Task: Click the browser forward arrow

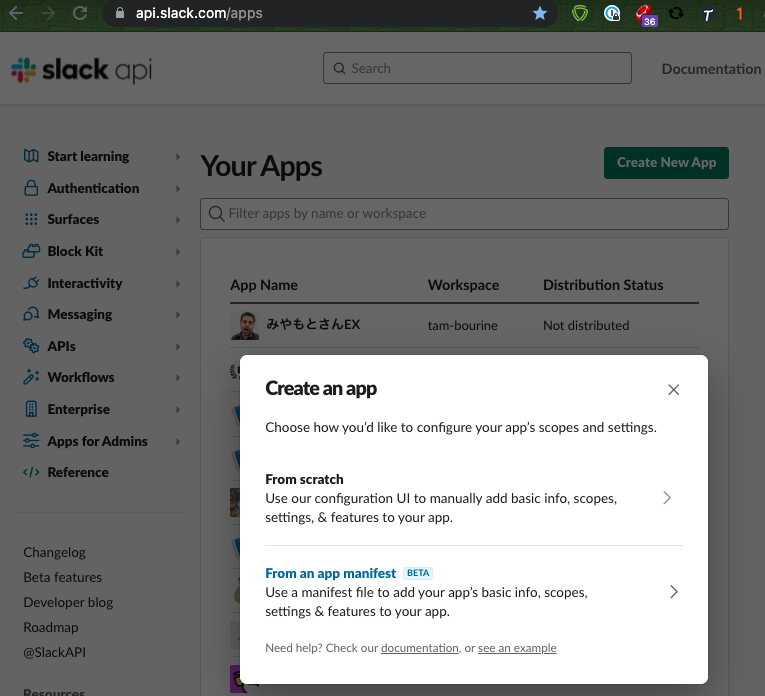Action: pyautogui.click(x=48, y=13)
